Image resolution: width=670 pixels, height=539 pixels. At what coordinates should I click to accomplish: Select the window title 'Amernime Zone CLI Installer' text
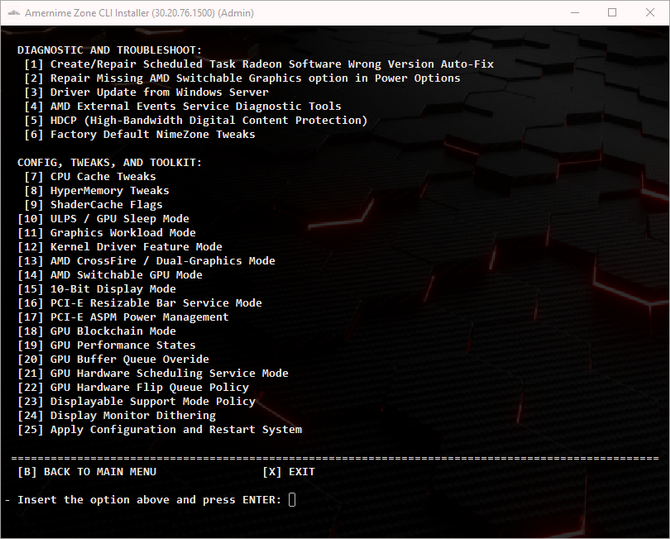87,13
